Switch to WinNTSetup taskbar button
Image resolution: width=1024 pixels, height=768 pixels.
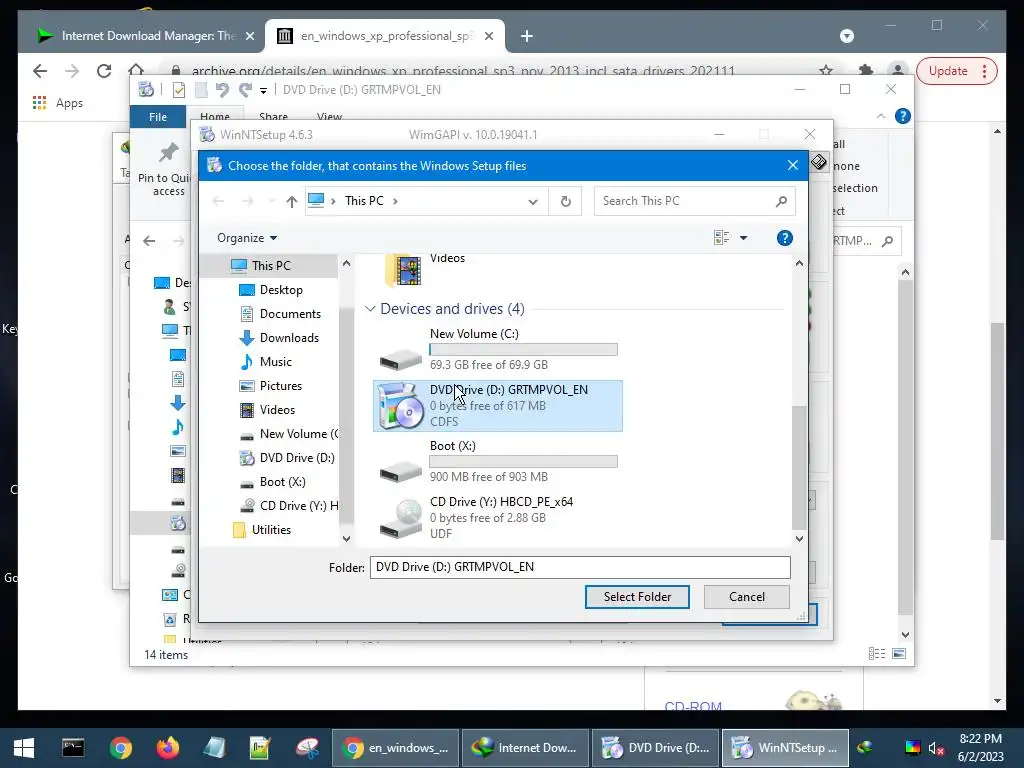(x=786, y=748)
